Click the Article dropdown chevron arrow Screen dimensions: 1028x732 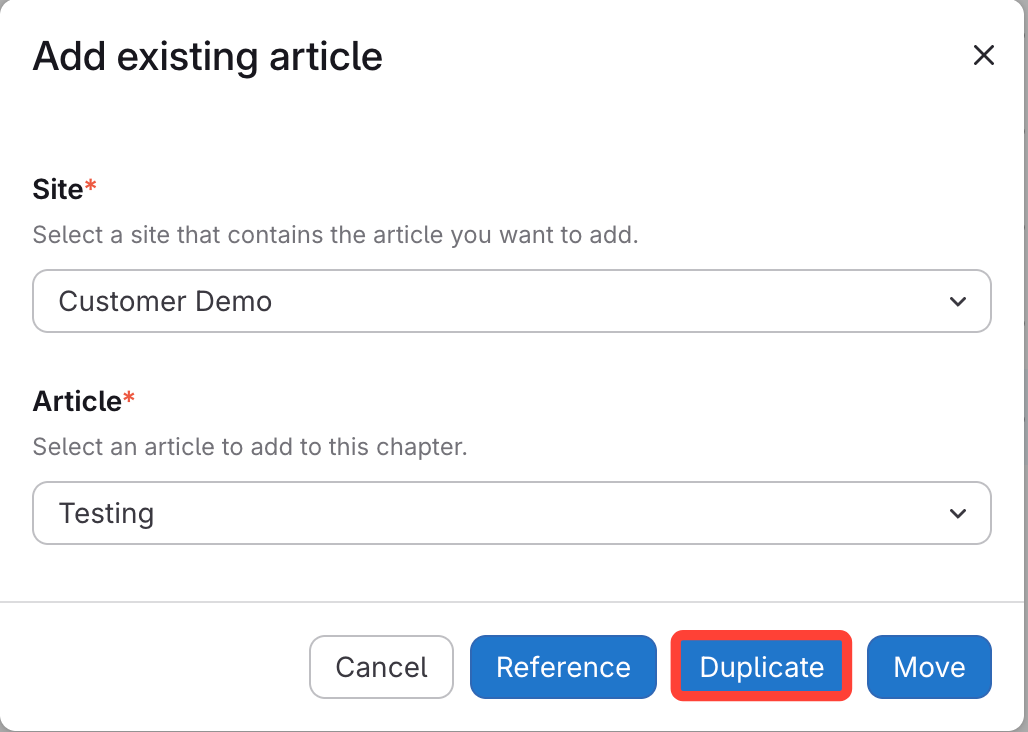click(x=957, y=514)
